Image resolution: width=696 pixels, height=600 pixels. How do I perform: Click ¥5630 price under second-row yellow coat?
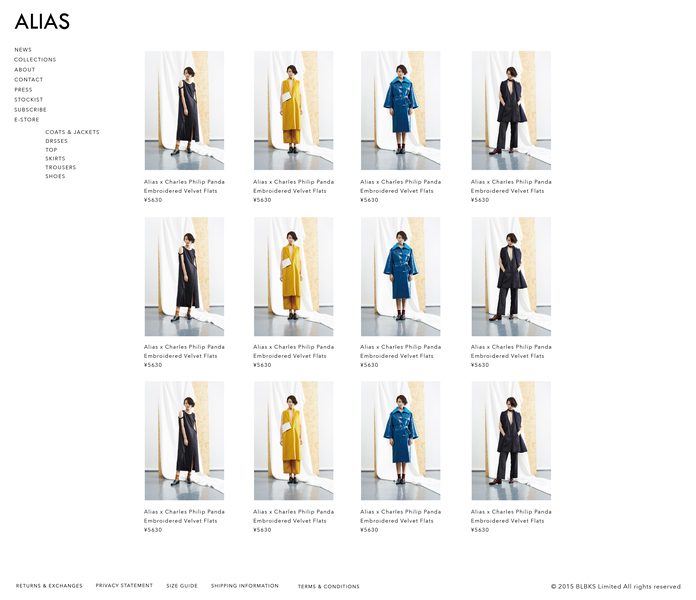pos(262,365)
